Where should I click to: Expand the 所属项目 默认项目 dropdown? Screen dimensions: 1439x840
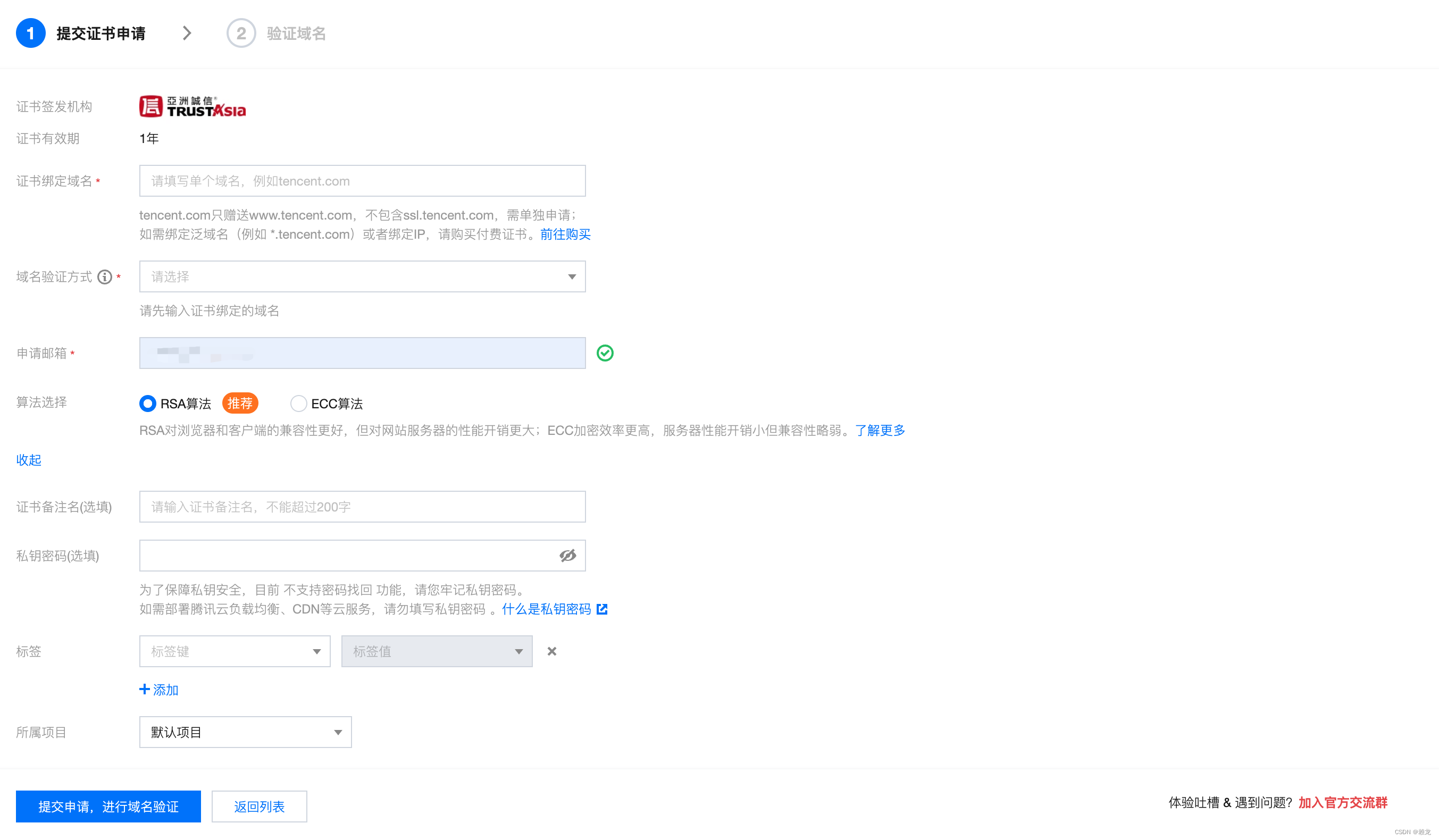(245, 732)
